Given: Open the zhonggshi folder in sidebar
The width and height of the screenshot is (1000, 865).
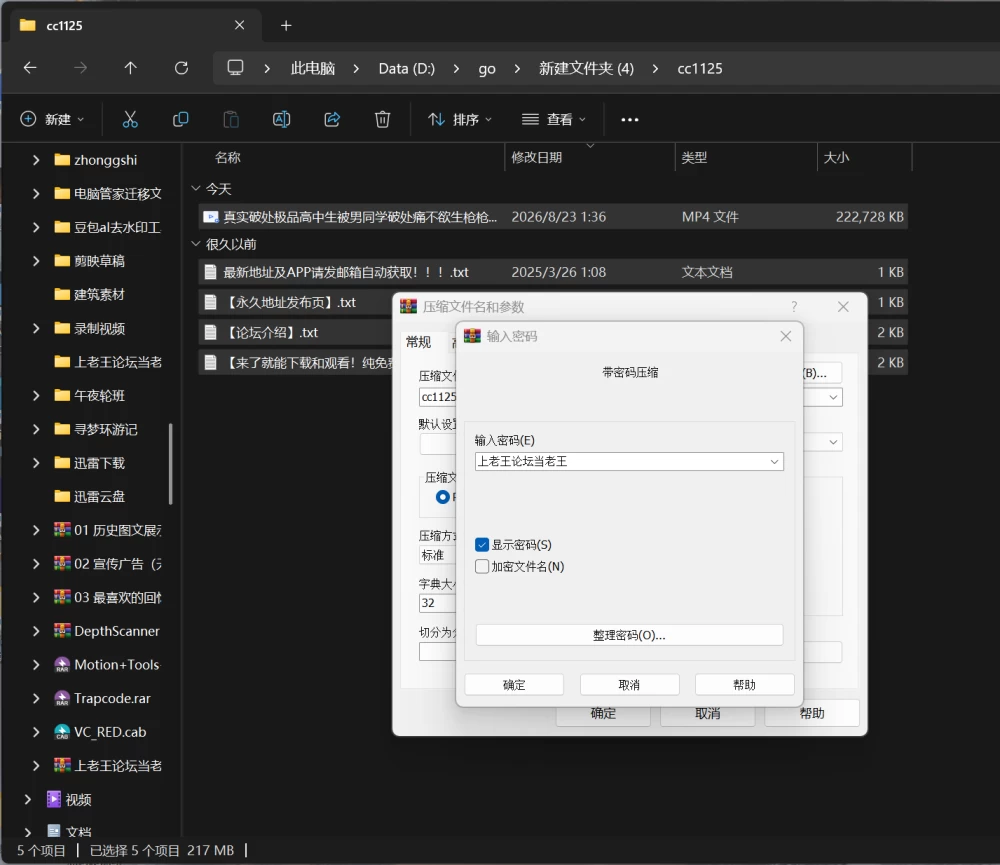Looking at the screenshot, I should pos(105,159).
